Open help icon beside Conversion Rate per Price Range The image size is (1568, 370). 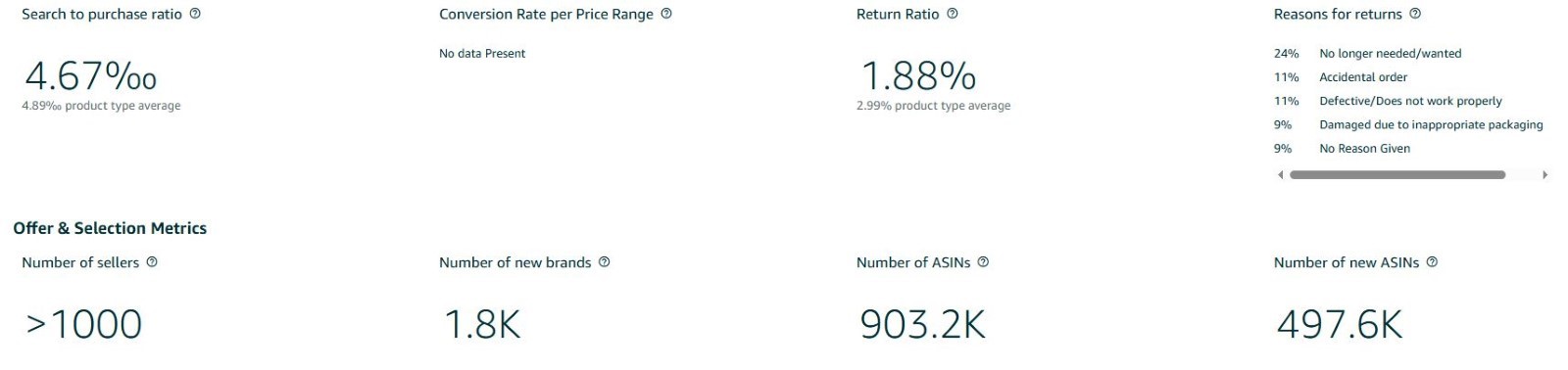666,14
